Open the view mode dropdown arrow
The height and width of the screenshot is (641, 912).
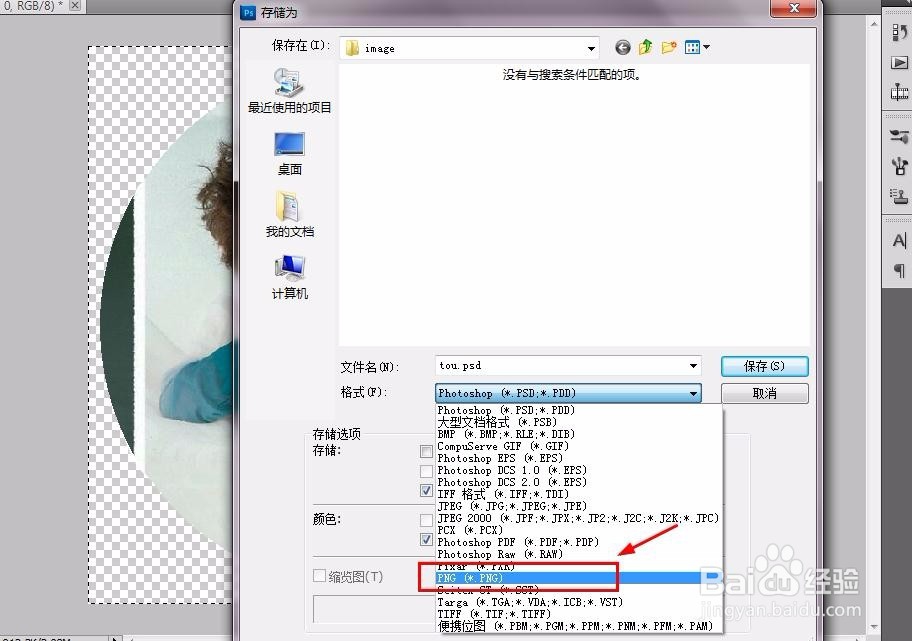(x=707, y=46)
